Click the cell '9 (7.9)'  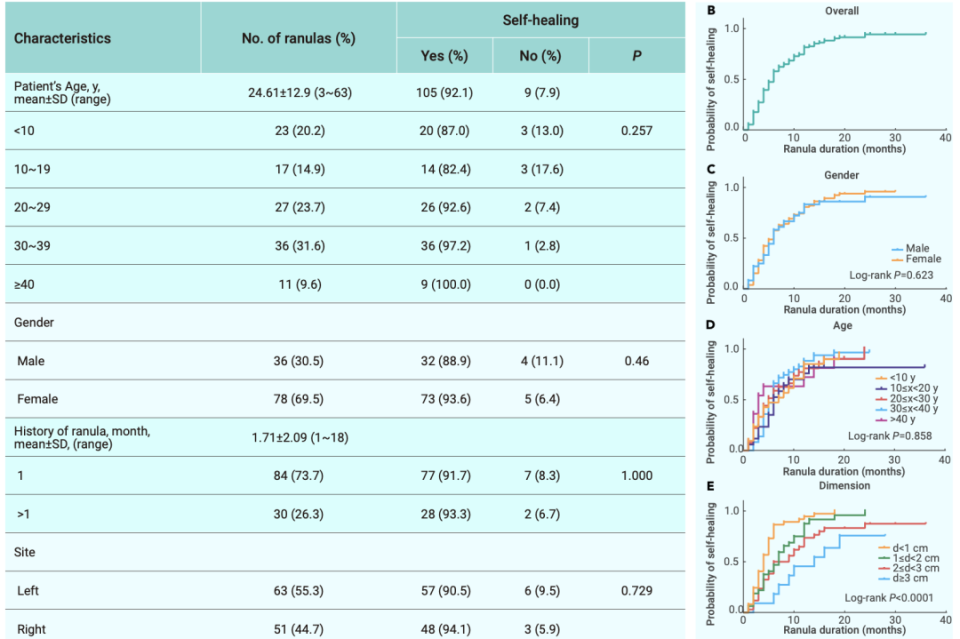click(x=541, y=93)
